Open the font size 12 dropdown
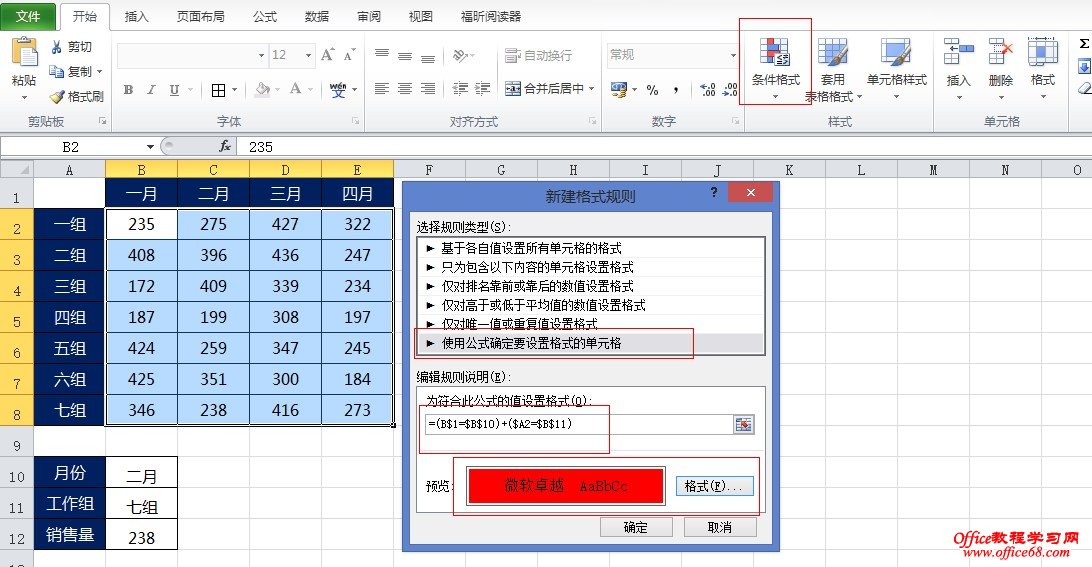The height and width of the screenshot is (567, 1092). tap(308, 55)
